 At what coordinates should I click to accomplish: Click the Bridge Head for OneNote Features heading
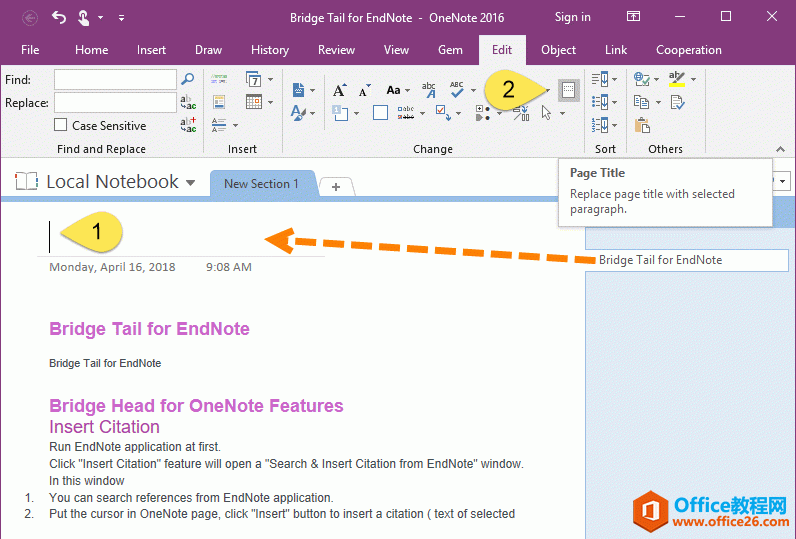click(196, 406)
